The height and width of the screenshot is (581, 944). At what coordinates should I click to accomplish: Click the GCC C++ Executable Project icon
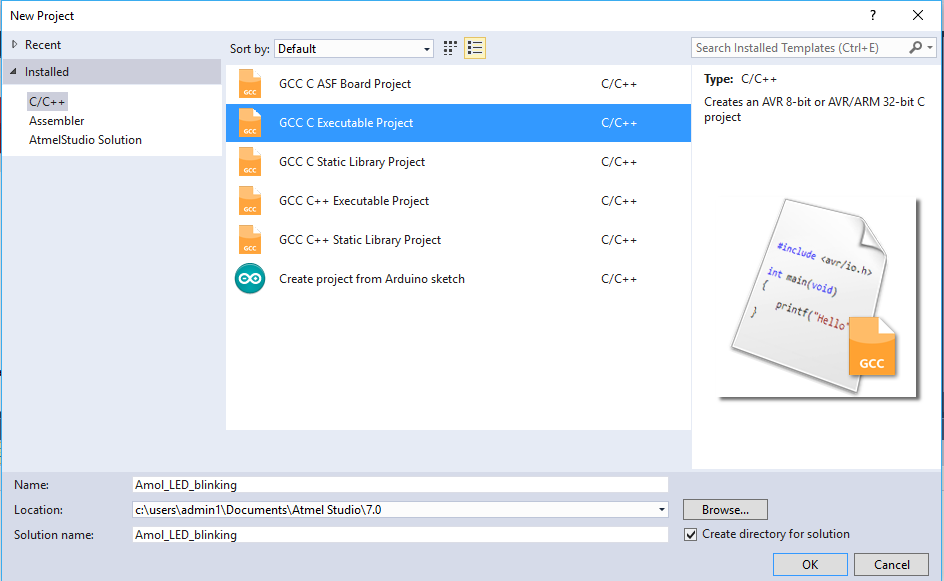(250, 201)
